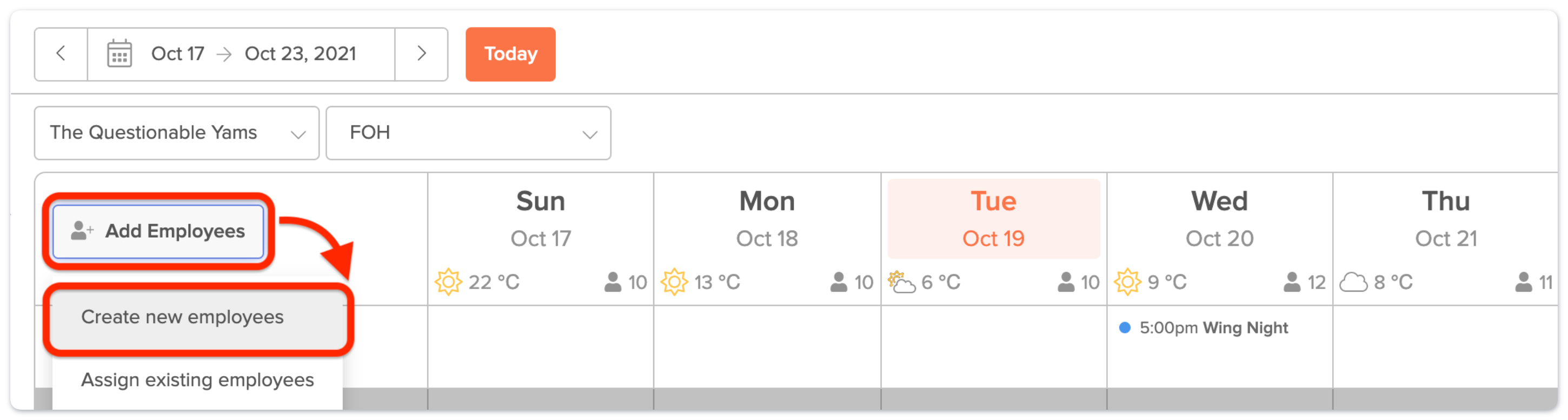
Task: Click the sunny weather icon for Sunday
Action: pos(448,282)
